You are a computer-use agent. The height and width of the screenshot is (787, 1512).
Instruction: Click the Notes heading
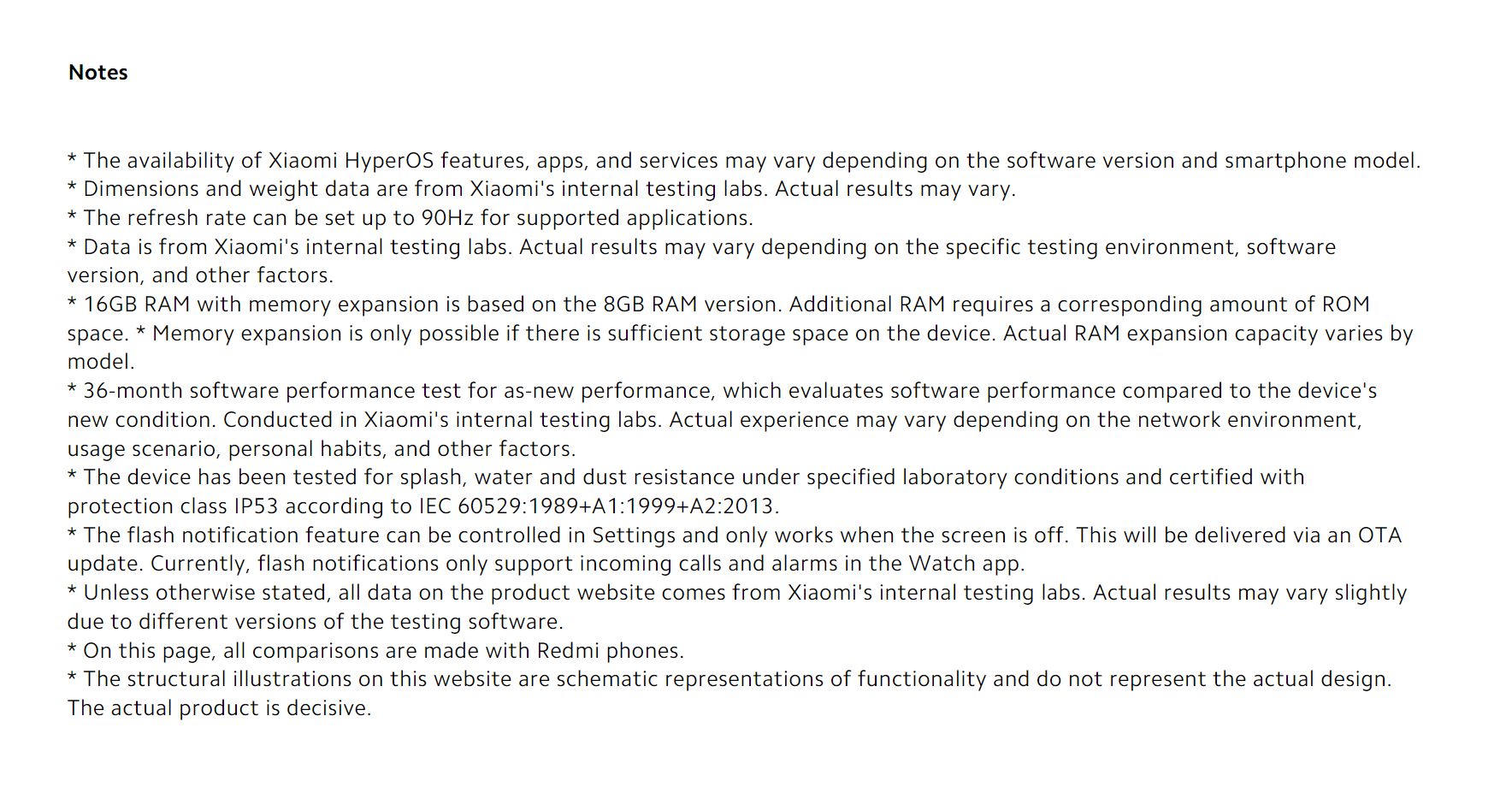pos(98,73)
